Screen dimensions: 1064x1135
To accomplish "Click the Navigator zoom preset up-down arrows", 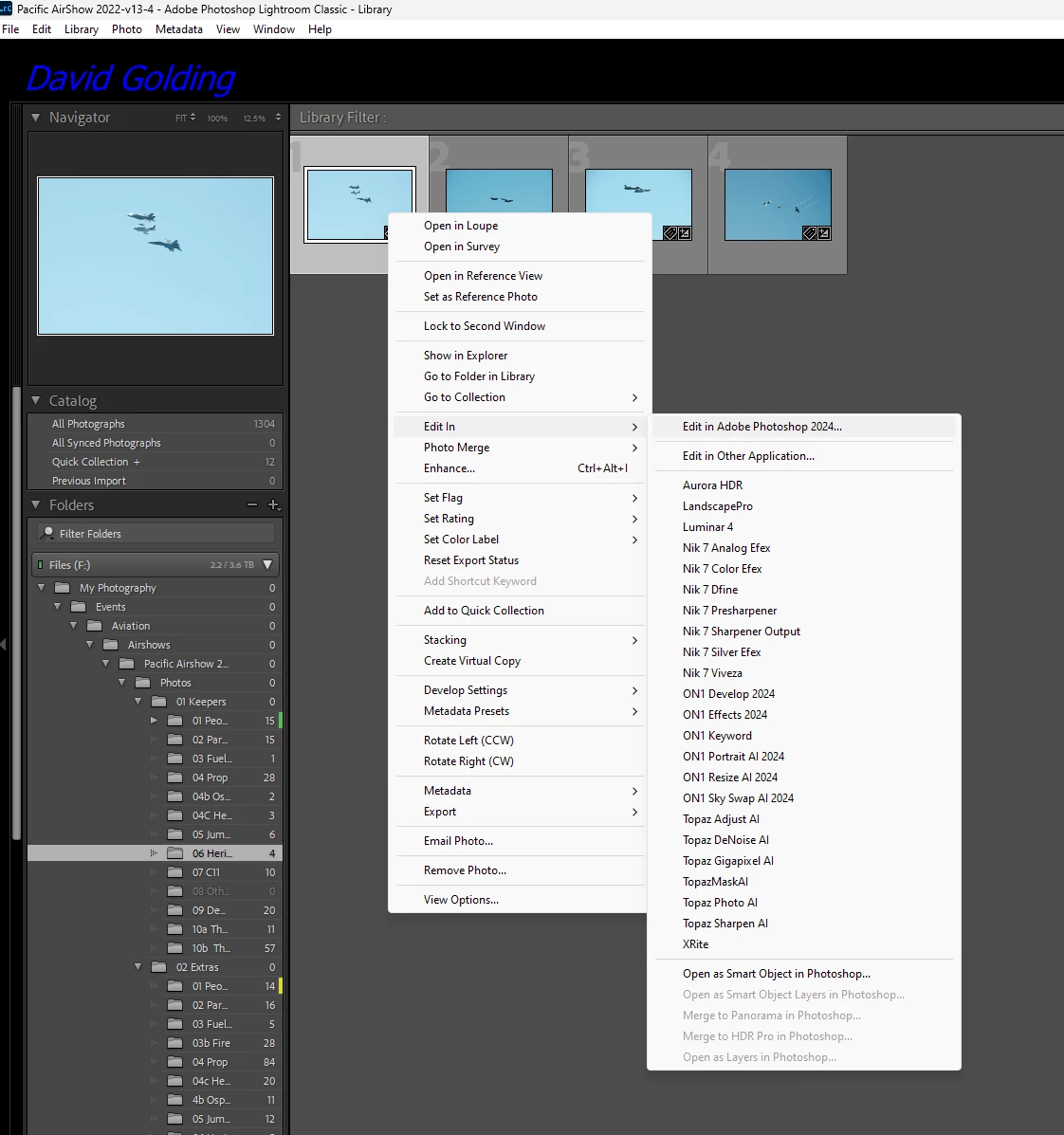I will point(278,118).
